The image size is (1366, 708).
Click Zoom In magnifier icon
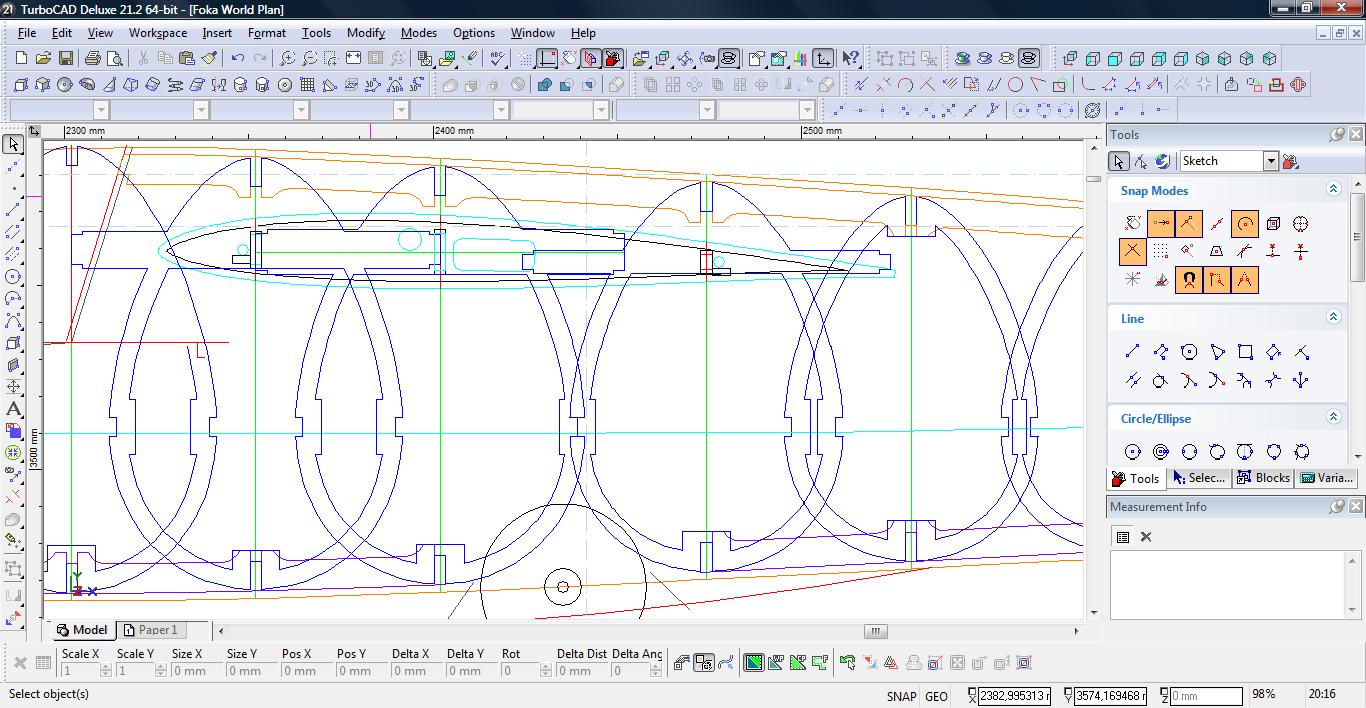point(287,59)
